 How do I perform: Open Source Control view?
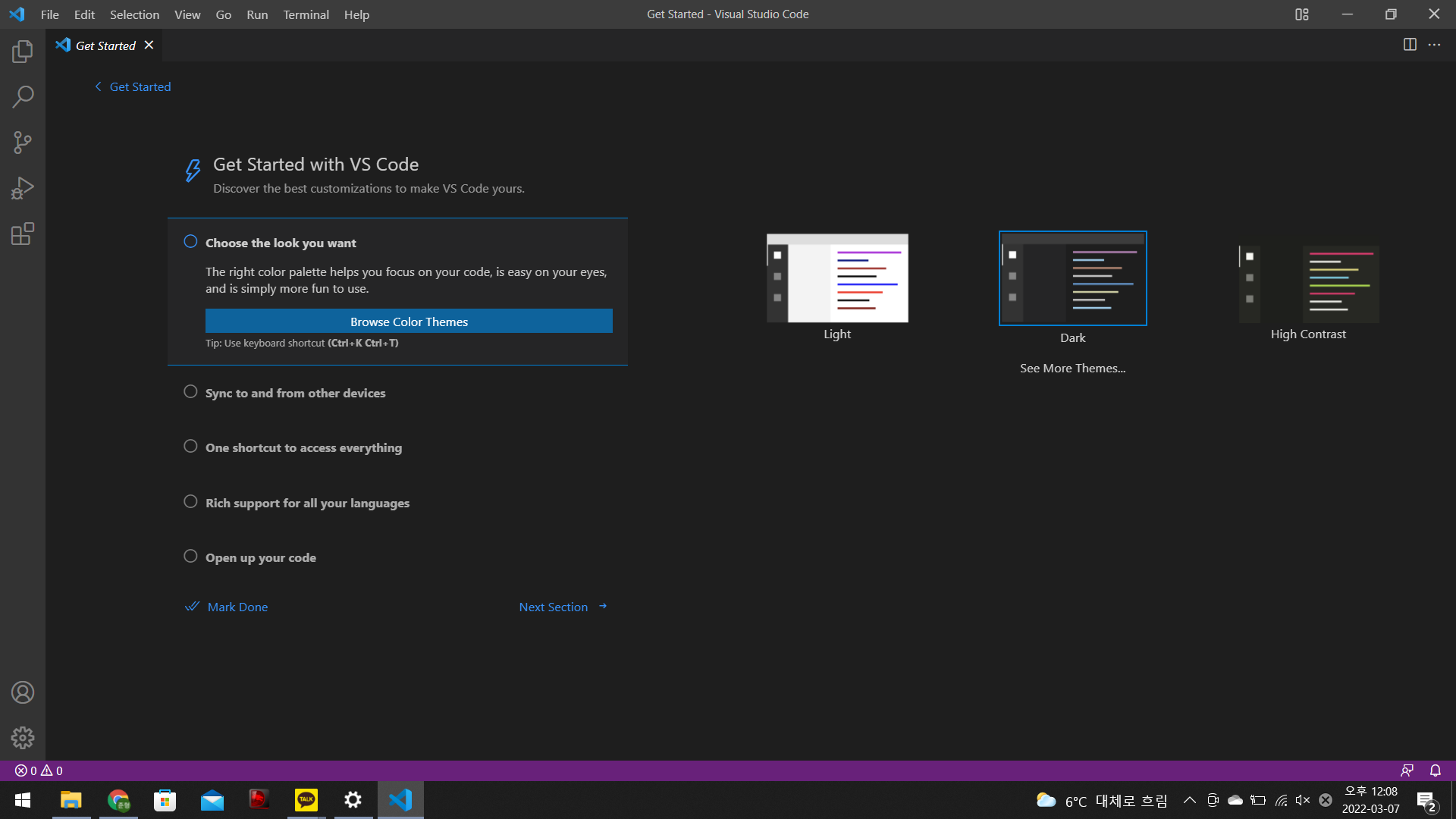[23, 143]
